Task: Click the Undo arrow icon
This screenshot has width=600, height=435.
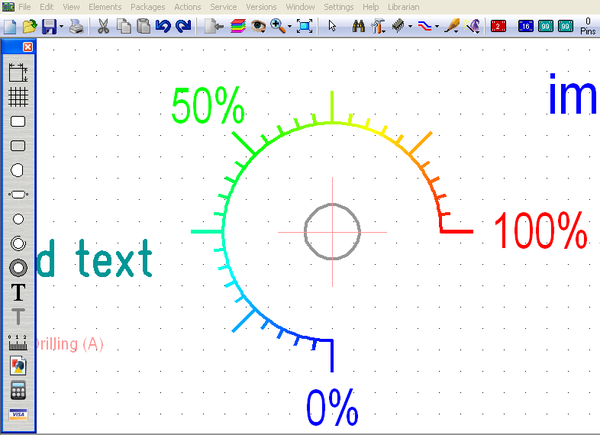Action: (163, 25)
